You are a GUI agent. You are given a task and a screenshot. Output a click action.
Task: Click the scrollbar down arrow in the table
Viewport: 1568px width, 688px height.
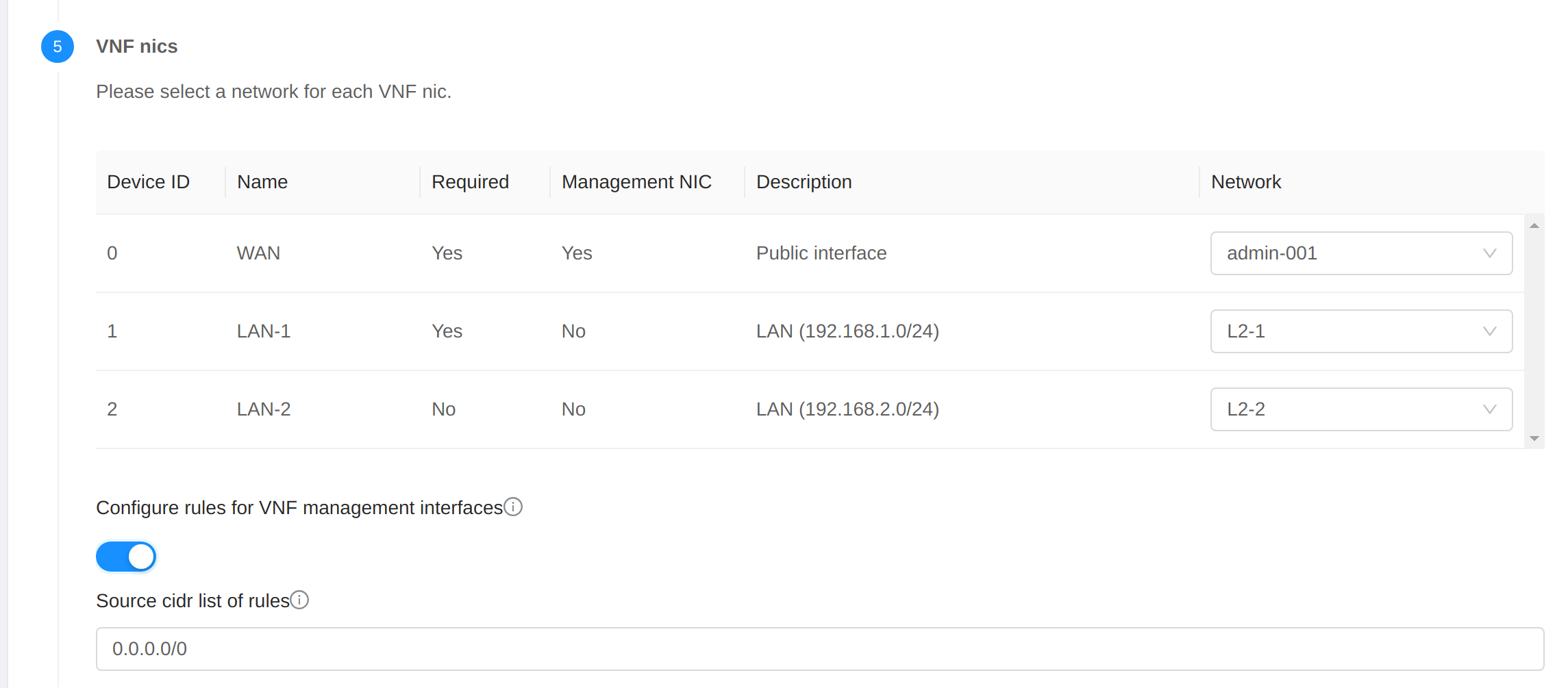coord(1534,438)
